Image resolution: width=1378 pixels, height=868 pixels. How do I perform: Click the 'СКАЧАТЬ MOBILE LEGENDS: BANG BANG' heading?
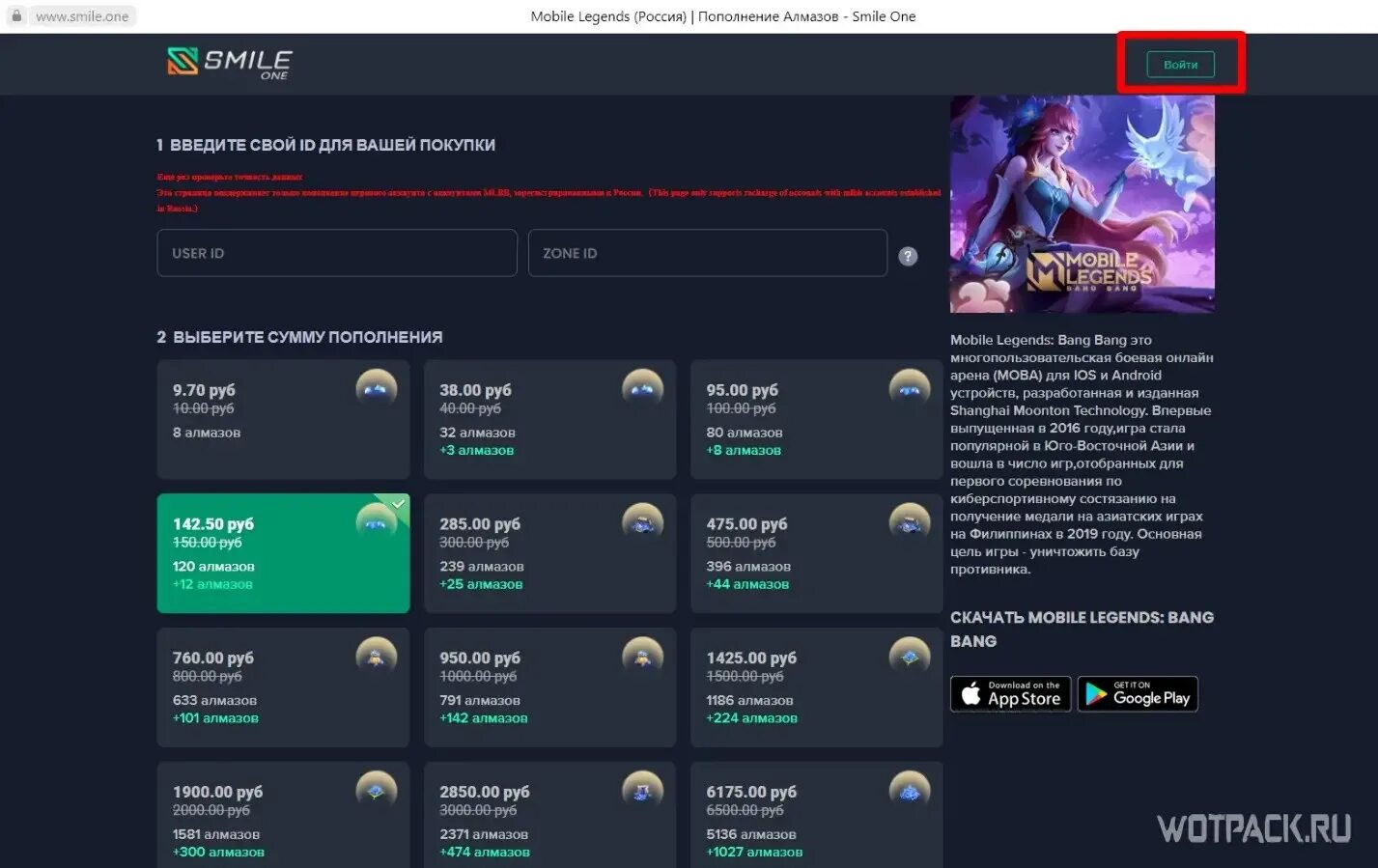click(1083, 630)
